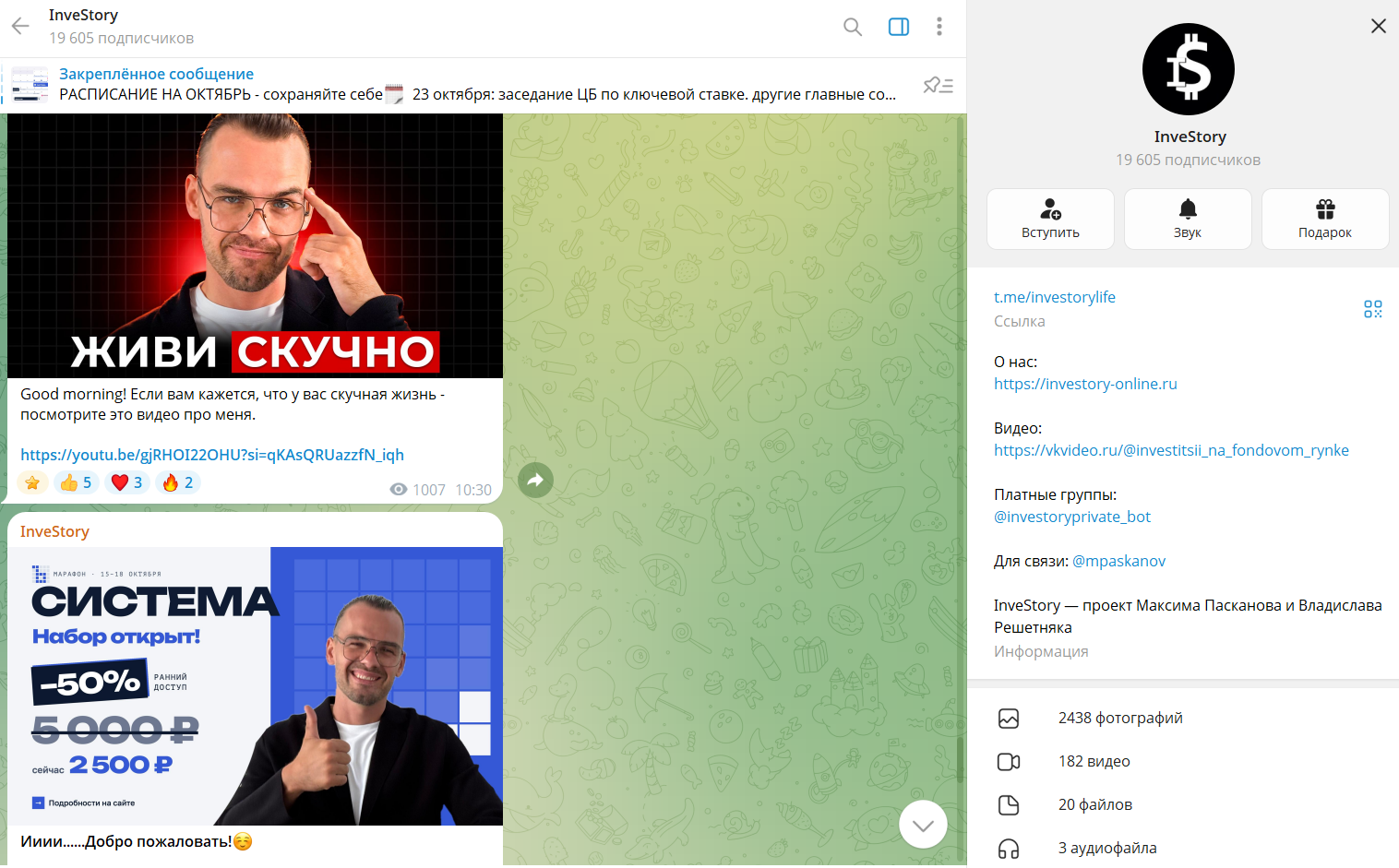Click the pinned message thumbnail image
The width and height of the screenshot is (1399, 868).
(30, 84)
